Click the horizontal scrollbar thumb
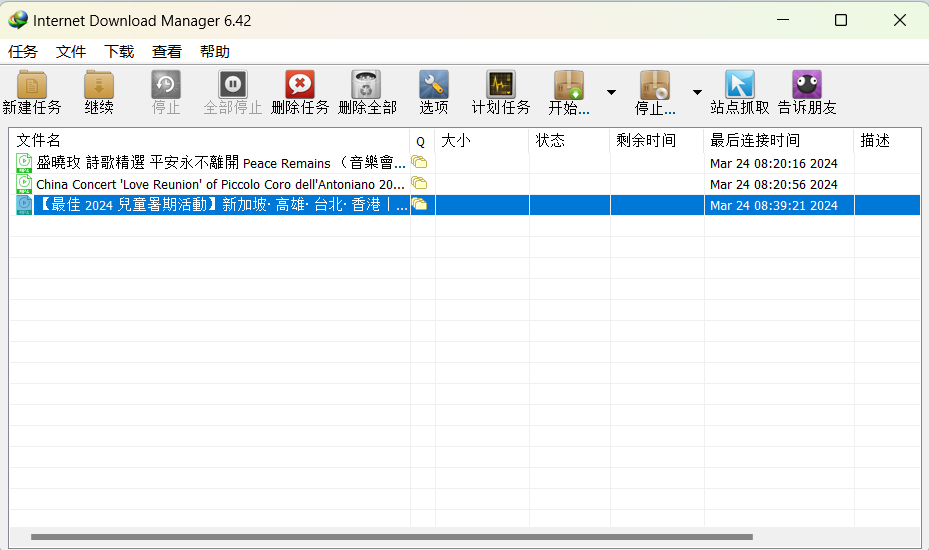Screen dimensions: 929x550 (x=392, y=537)
